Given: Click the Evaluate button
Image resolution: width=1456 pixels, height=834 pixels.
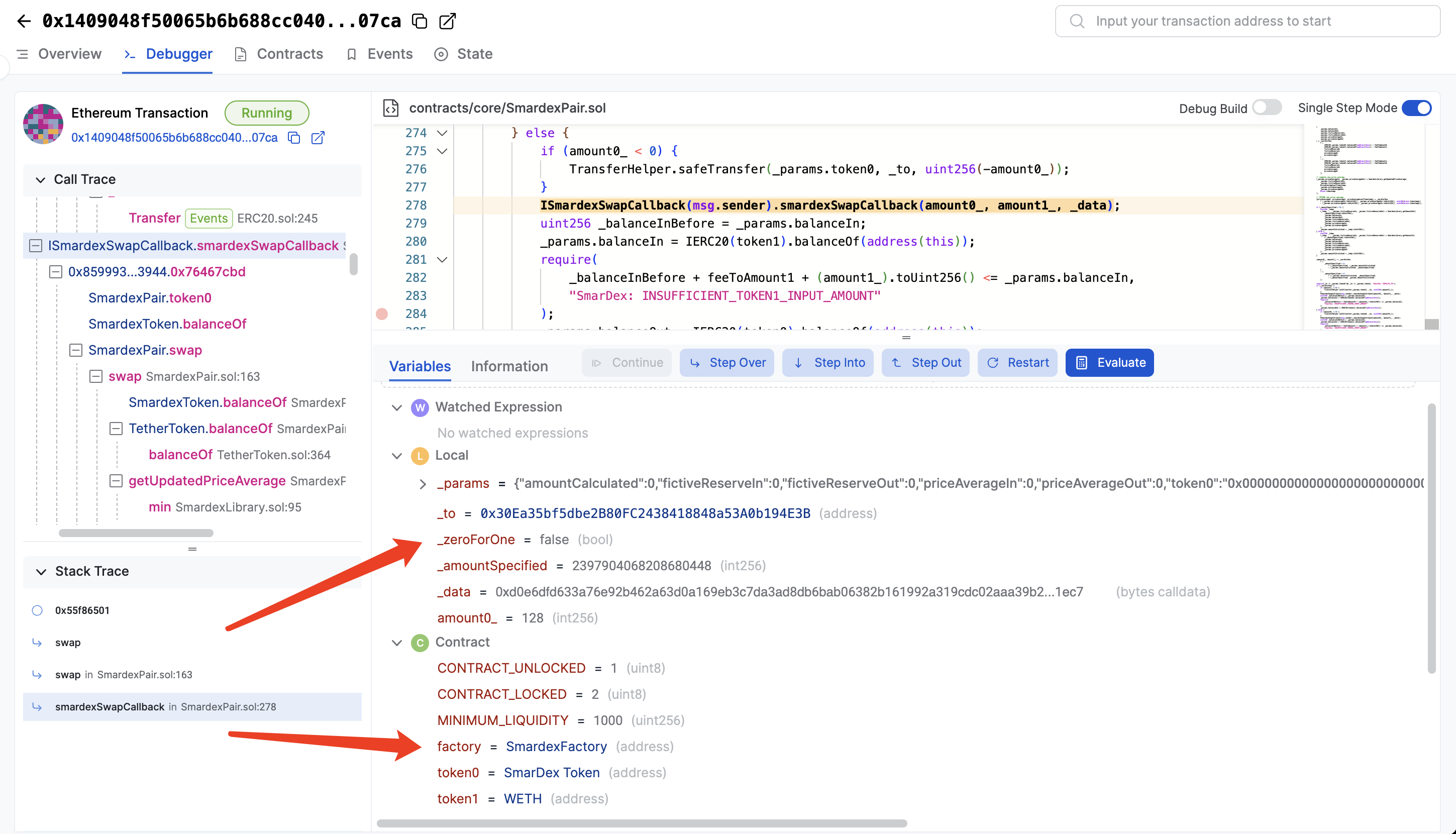Looking at the screenshot, I should click(x=1109, y=363).
